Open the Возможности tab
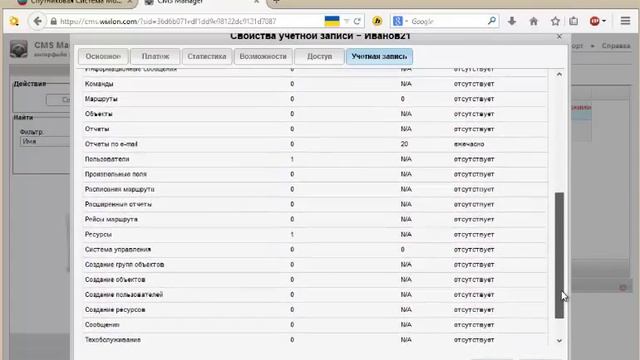 coord(263,56)
